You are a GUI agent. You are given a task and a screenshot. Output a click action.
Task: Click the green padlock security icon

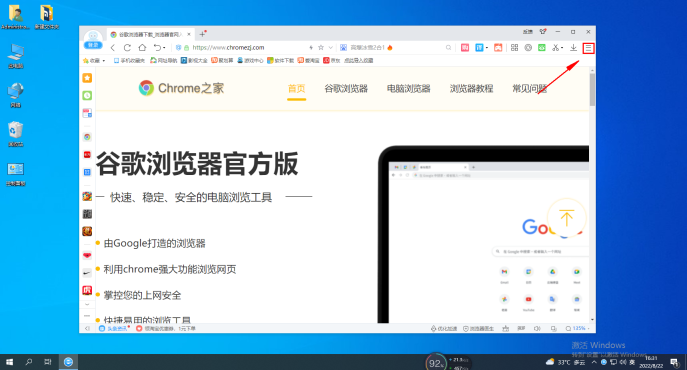[186, 48]
